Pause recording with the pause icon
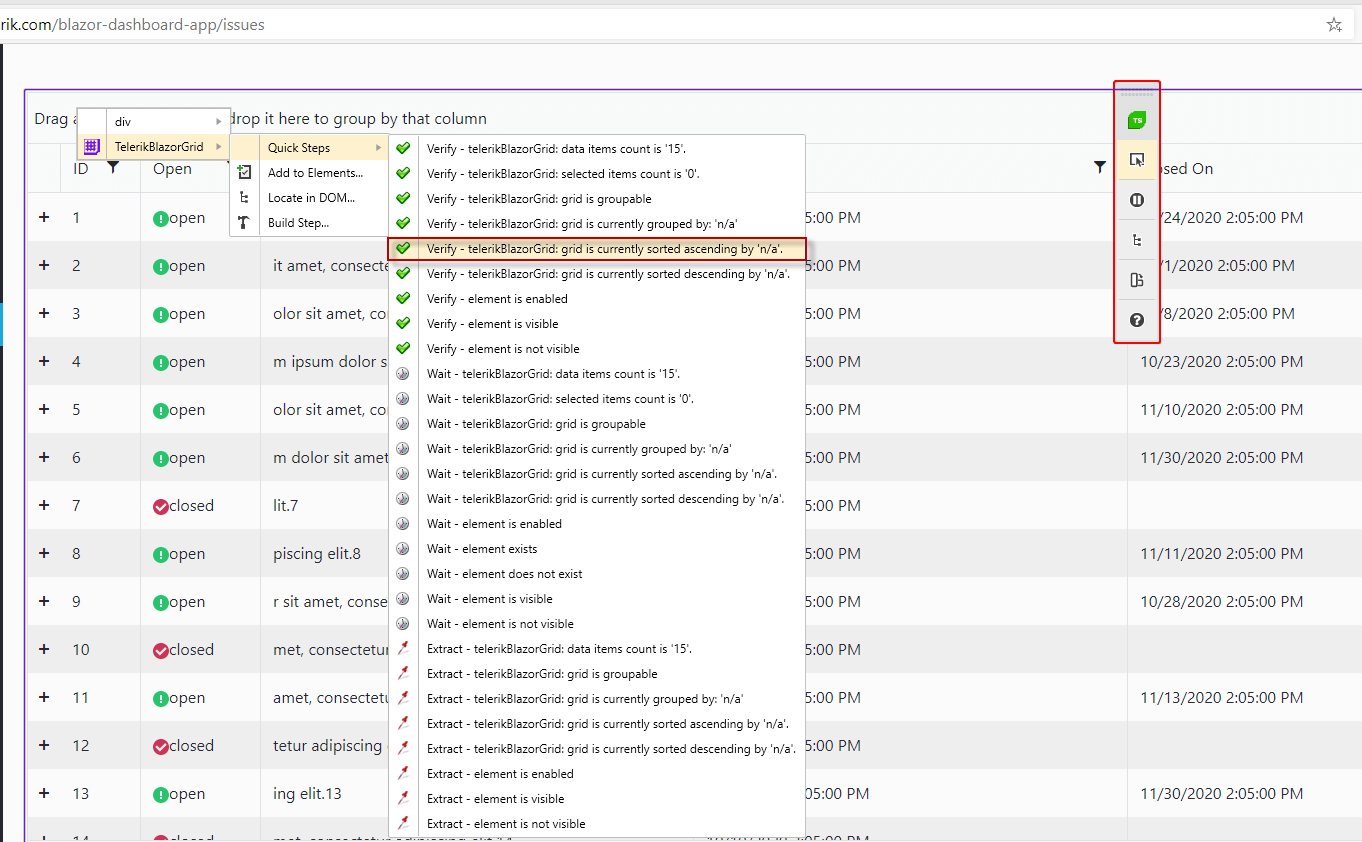1362x842 pixels. pos(1136,200)
